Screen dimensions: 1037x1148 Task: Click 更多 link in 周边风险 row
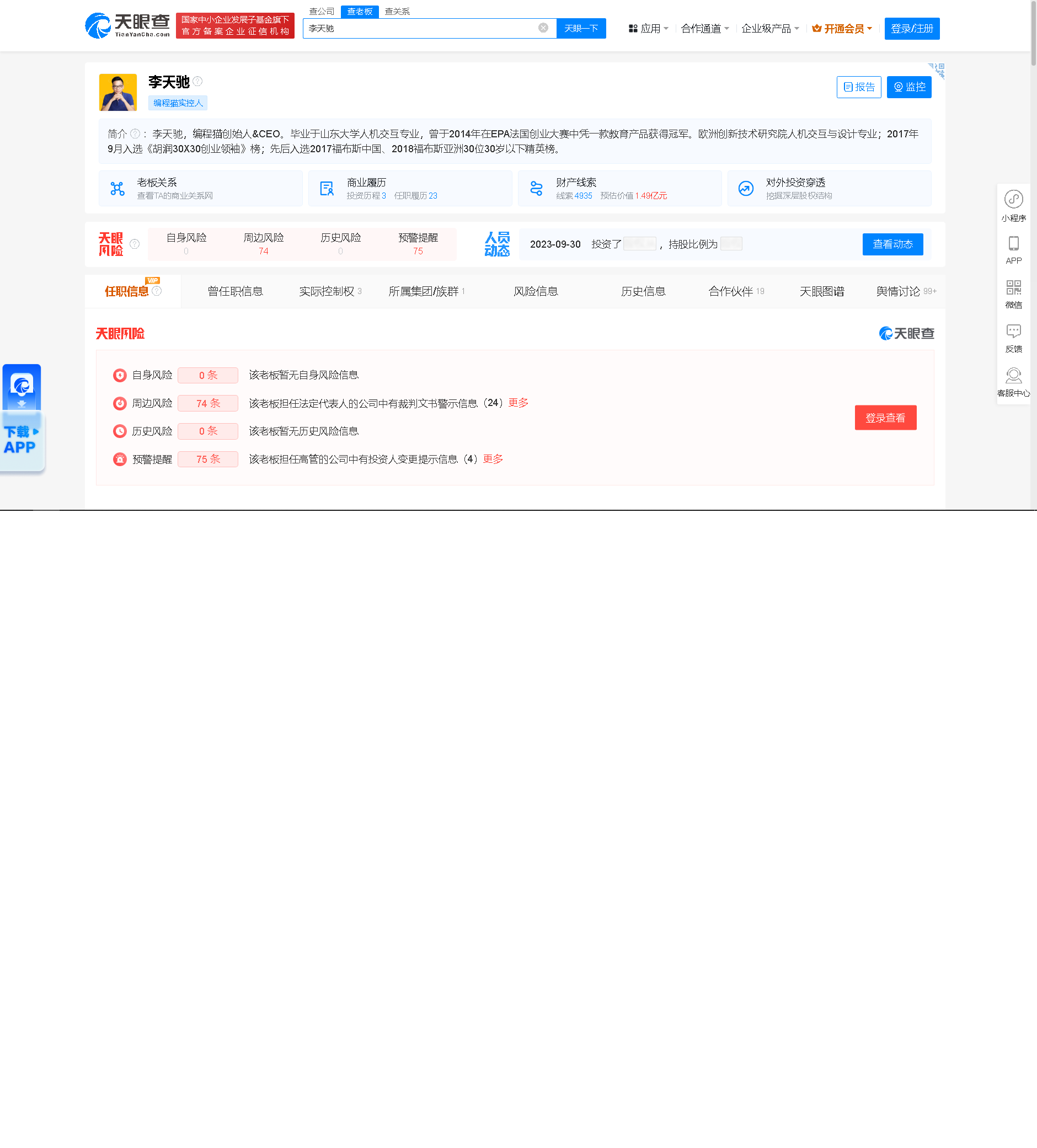[x=519, y=403]
